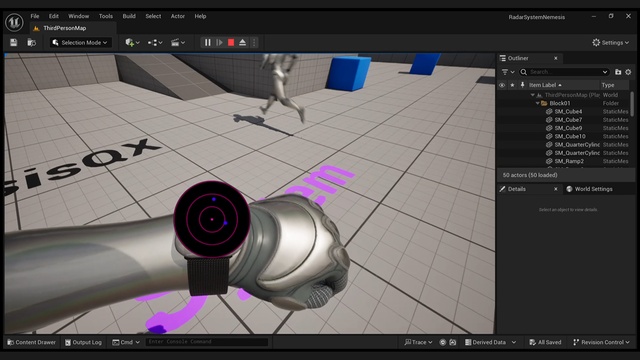Open the Content Drawer
640x360 pixels.
(31, 342)
